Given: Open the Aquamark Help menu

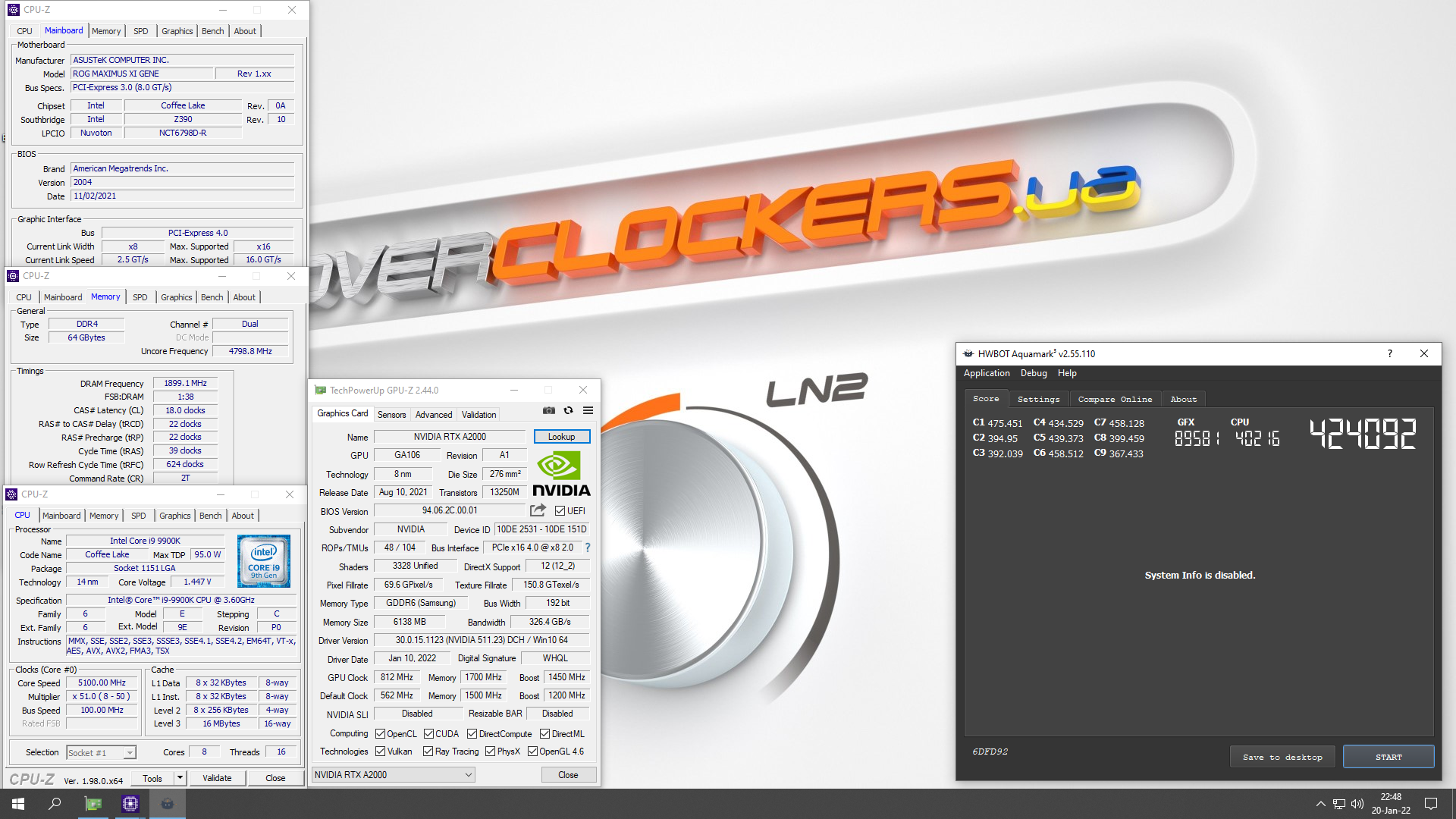Looking at the screenshot, I should [1067, 373].
